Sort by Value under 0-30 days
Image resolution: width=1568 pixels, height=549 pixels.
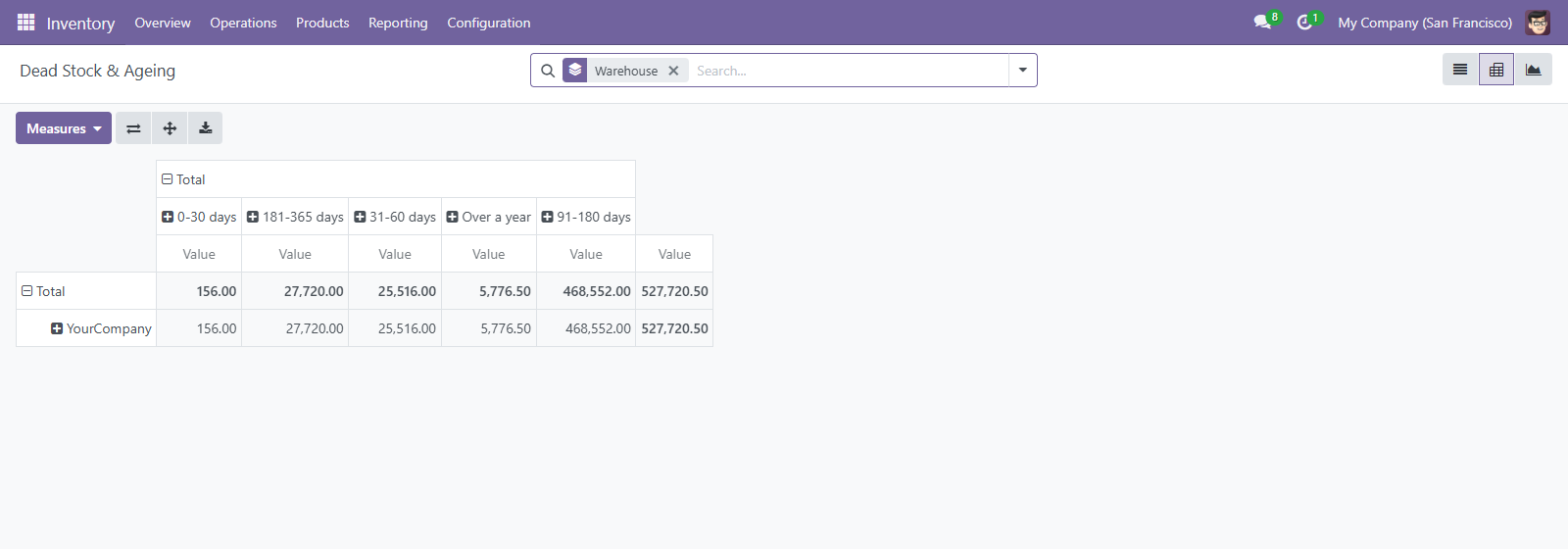click(199, 254)
